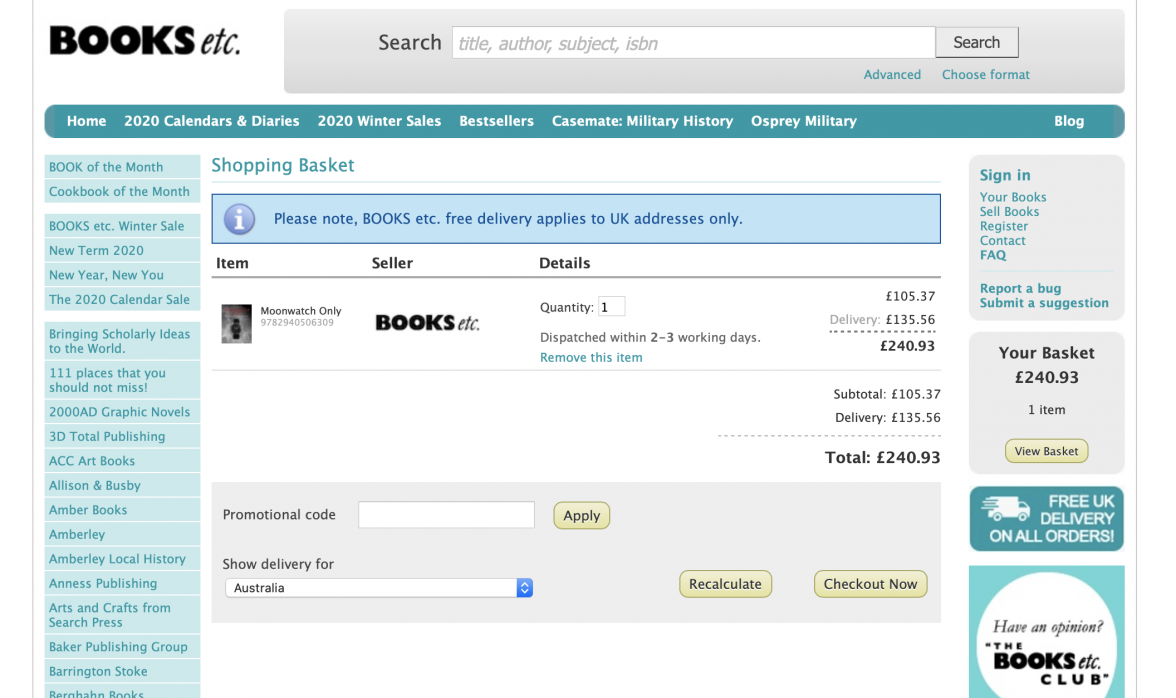Open the Bestsellers navigation tab
The width and height of the screenshot is (1176, 698).
[x=496, y=120]
